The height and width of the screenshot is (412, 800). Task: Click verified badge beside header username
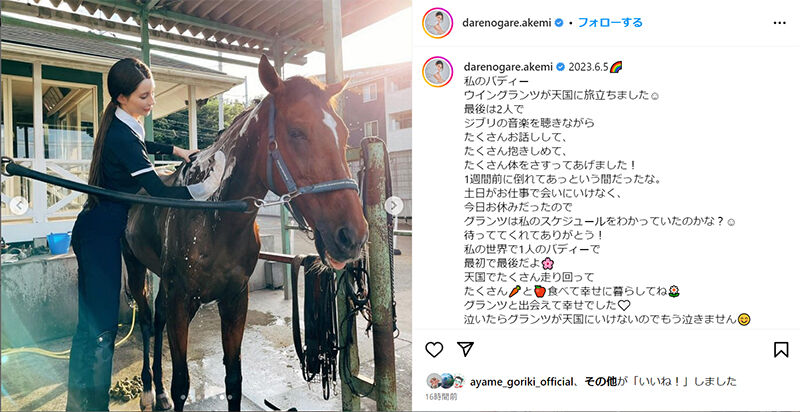tap(559, 23)
